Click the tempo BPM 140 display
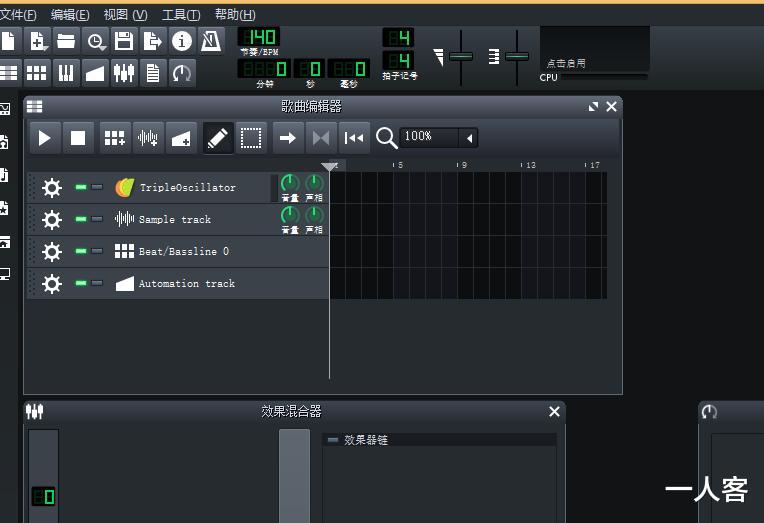The height and width of the screenshot is (523, 764). pos(259,37)
